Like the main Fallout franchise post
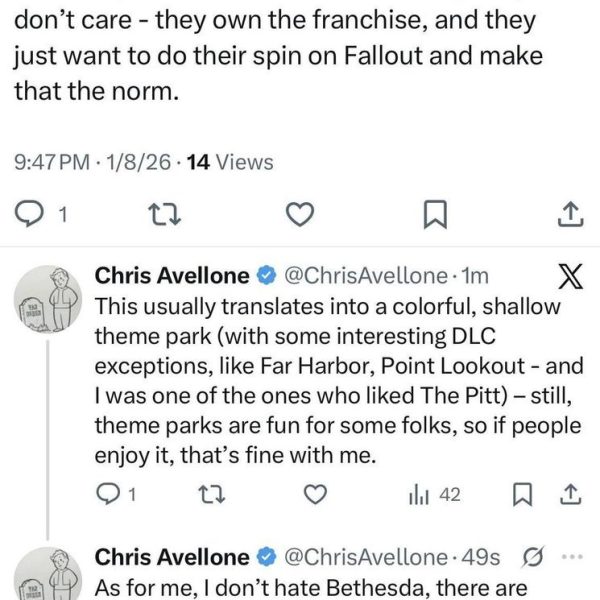The width and height of the screenshot is (600, 600). pos(301,213)
